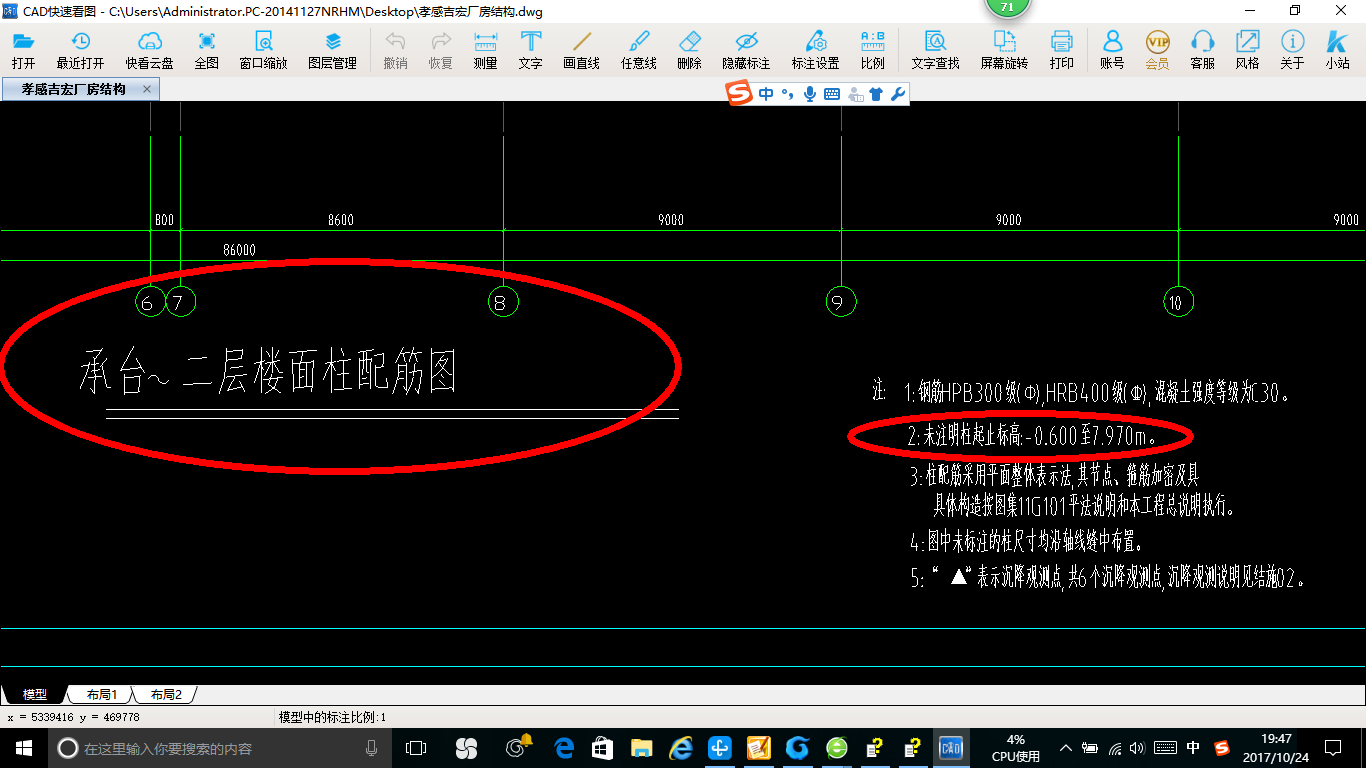Viewport: 1366px width, 768px height.
Task: Open the Sogou soft keyboard
Action: [832, 94]
